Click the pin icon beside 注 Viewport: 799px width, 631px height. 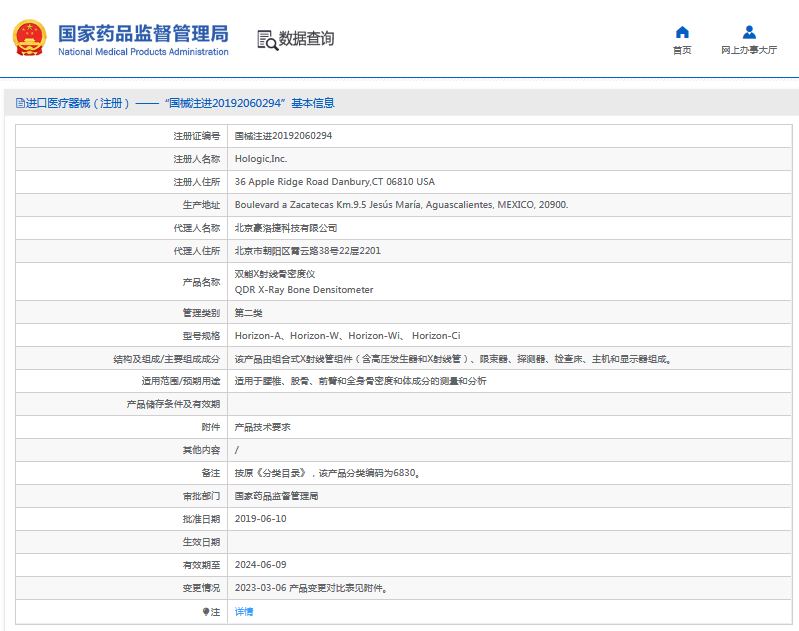click(x=206, y=611)
